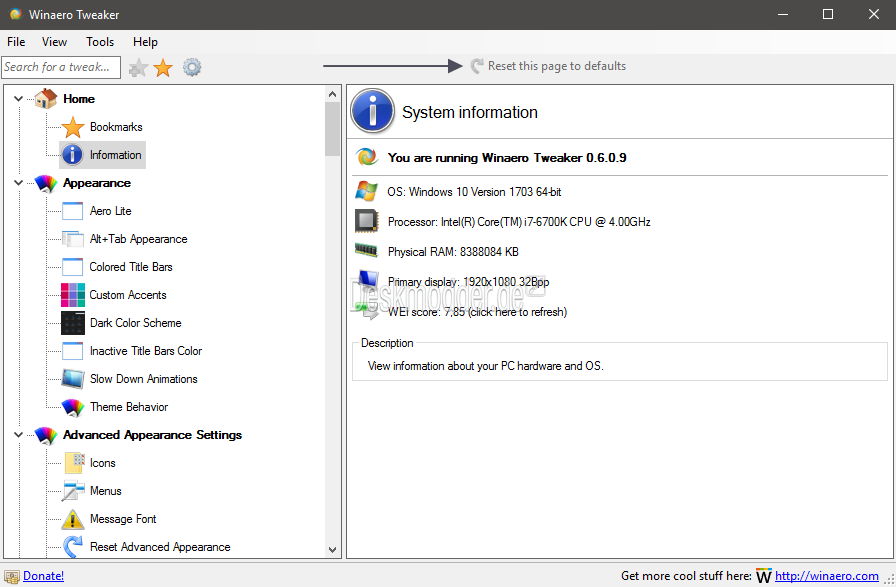This screenshot has height=587, width=896.
Task: Select Message Font tree item
Action: click(x=123, y=519)
